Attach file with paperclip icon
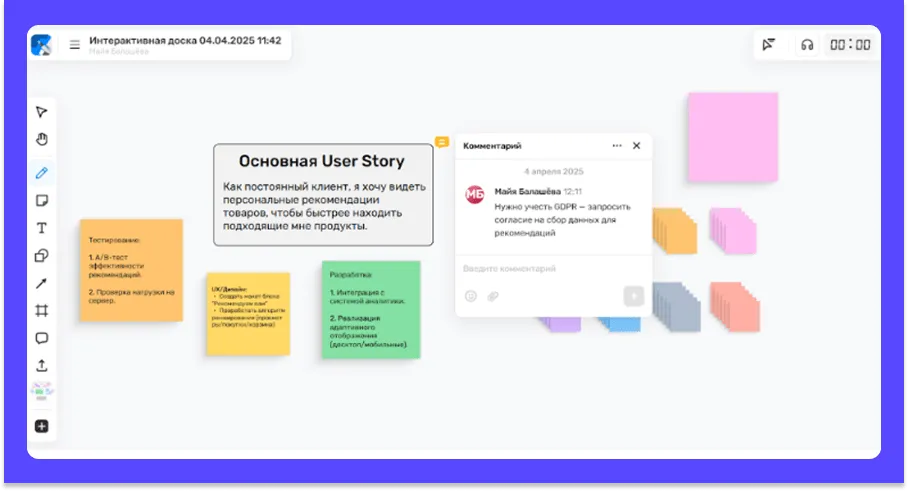Viewport: 908px width, 491px height. point(492,296)
